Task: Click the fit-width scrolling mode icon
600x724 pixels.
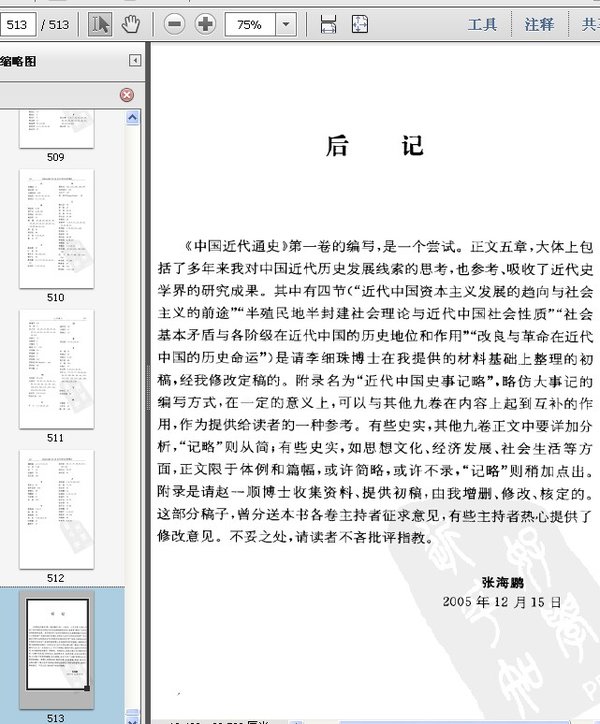Action: click(x=328, y=24)
